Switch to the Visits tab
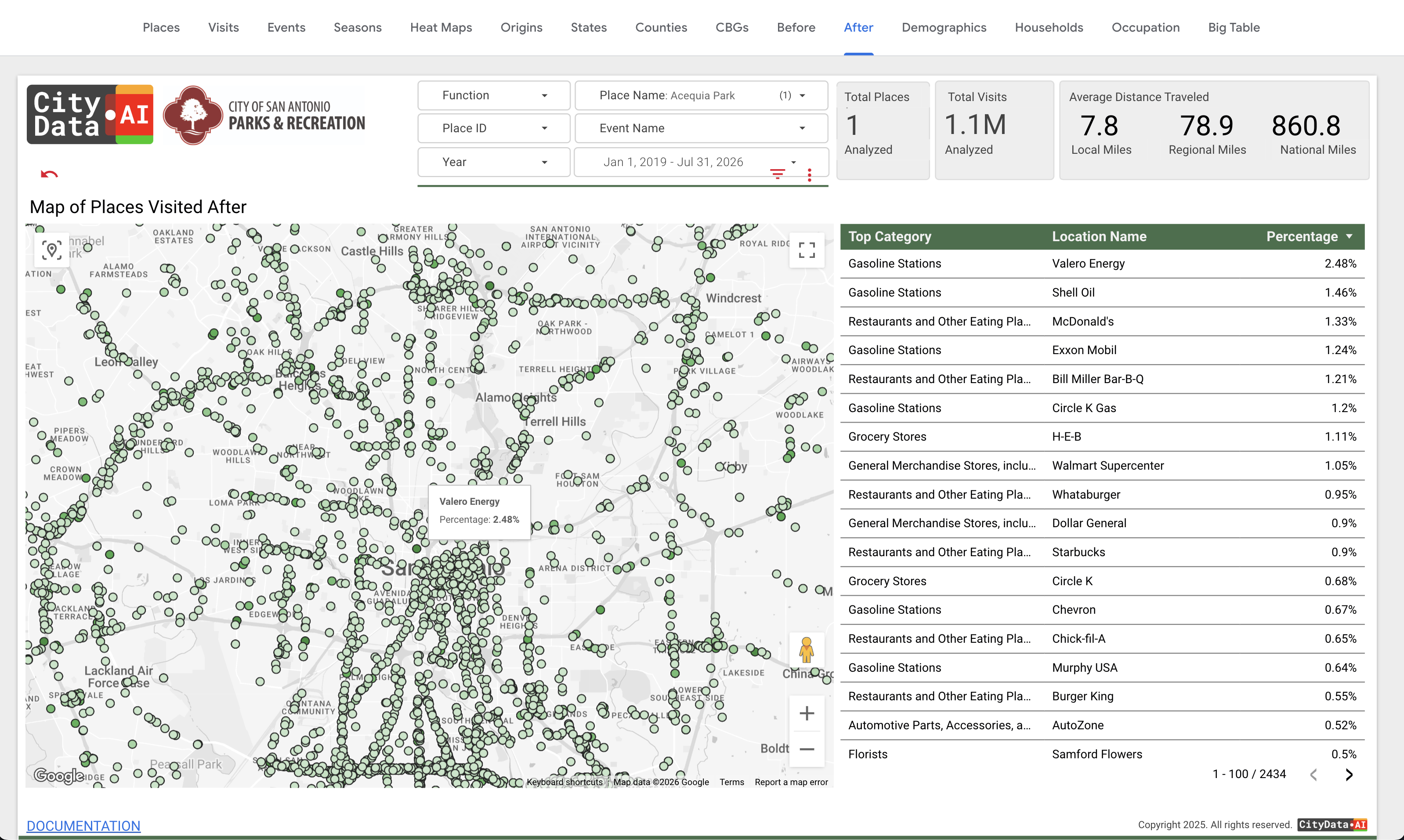The image size is (1404, 840). point(224,27)
